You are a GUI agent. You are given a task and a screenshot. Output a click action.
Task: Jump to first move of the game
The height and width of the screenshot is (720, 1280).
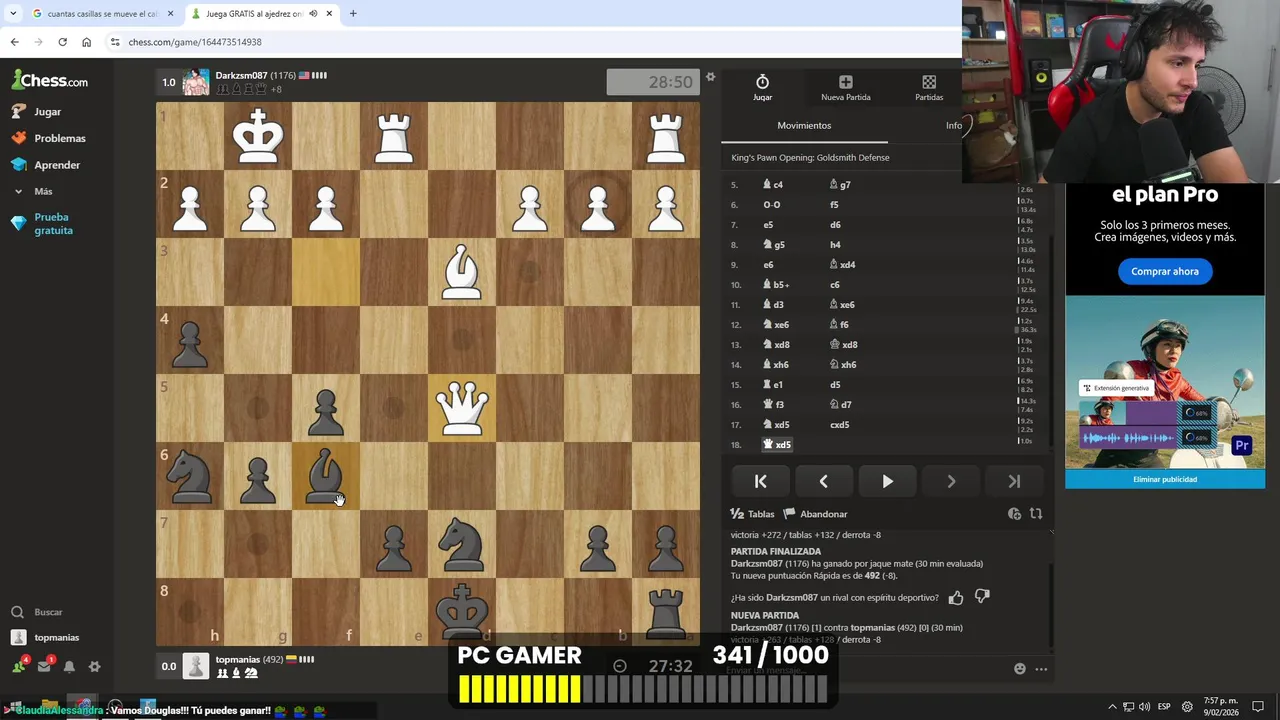[760, 481]
